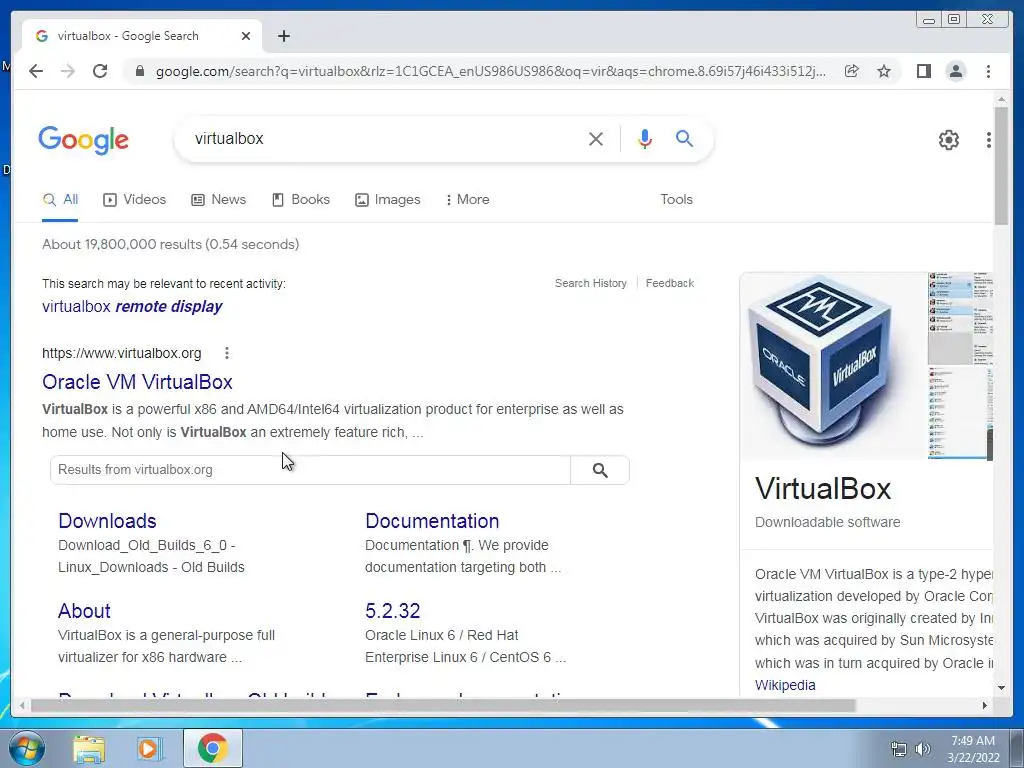Switch to the Books tab
Viewport: 1024px width, 768px height.
click(x=300, y=200)
